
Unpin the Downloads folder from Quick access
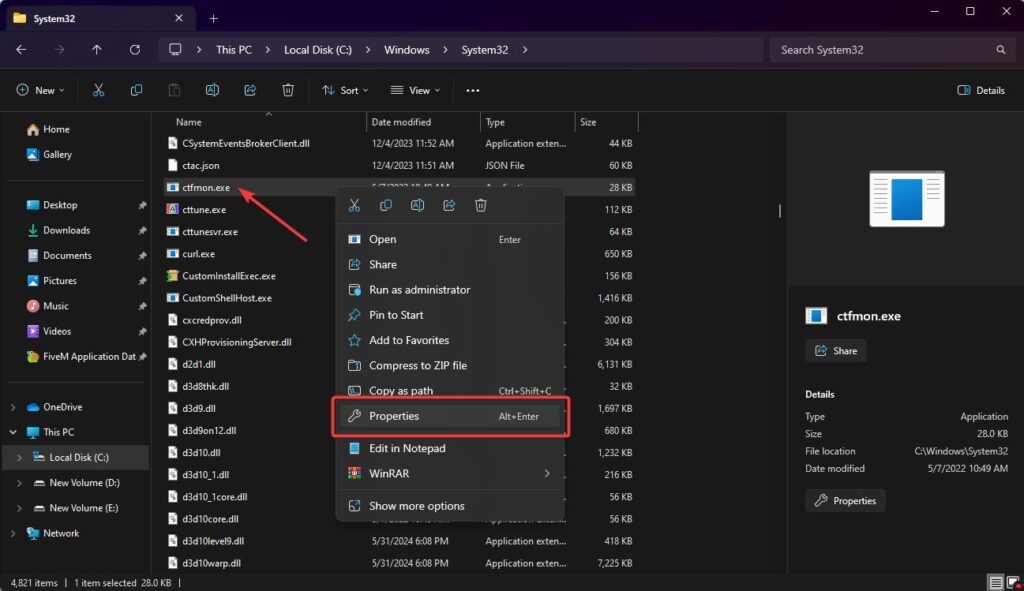(142, 231)
